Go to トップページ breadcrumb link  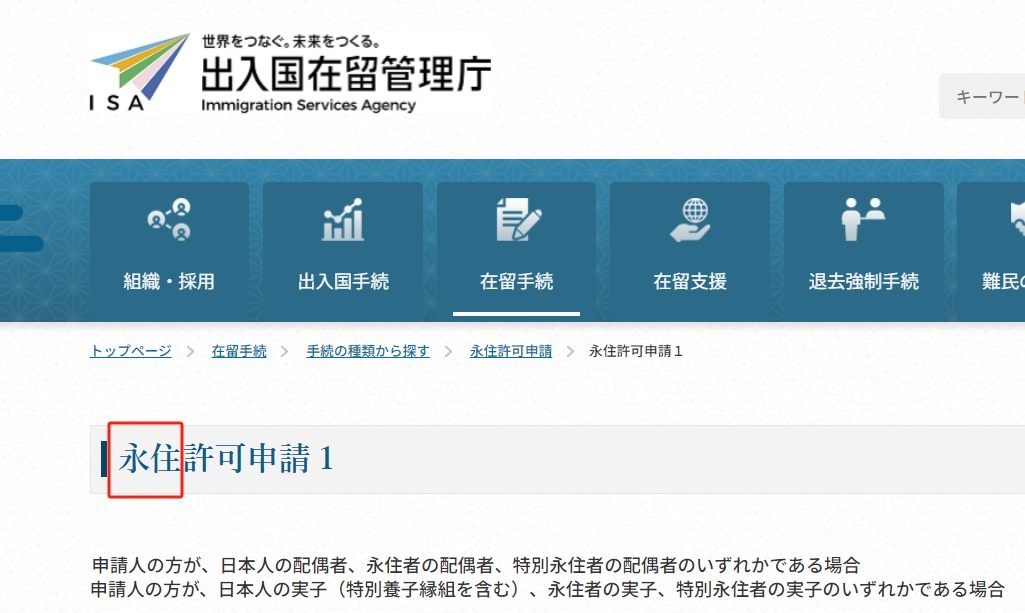(x=131, y=351)
